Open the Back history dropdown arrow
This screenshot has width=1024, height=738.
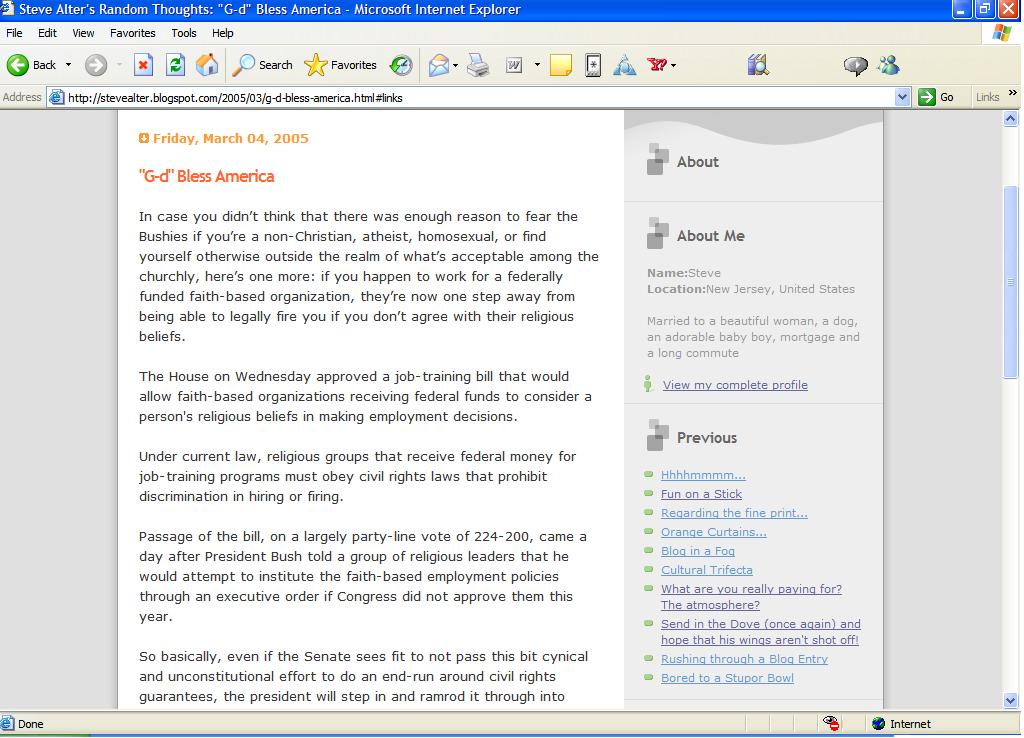[68, 65]
